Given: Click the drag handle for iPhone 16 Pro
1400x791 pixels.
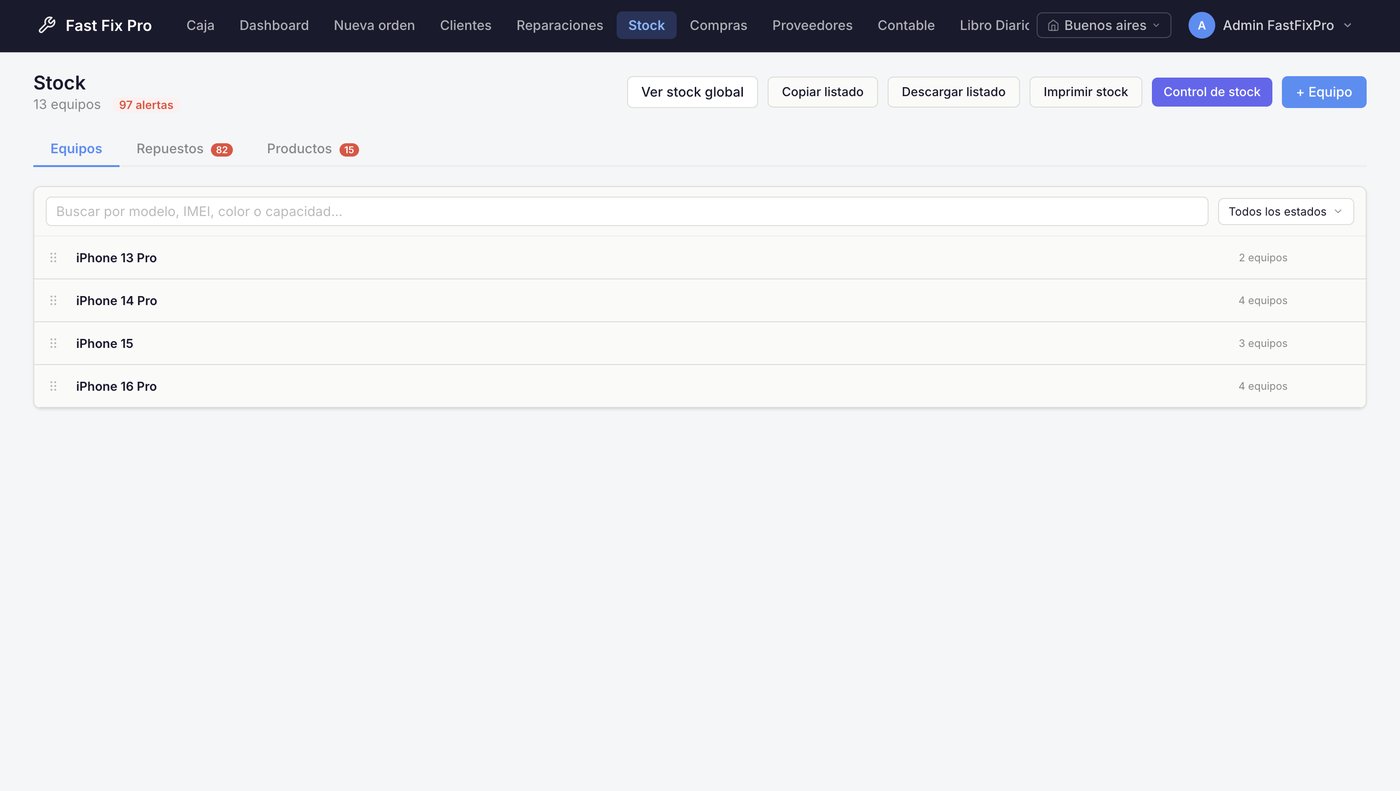Looking at the screenshot, I should click(53, 387).
